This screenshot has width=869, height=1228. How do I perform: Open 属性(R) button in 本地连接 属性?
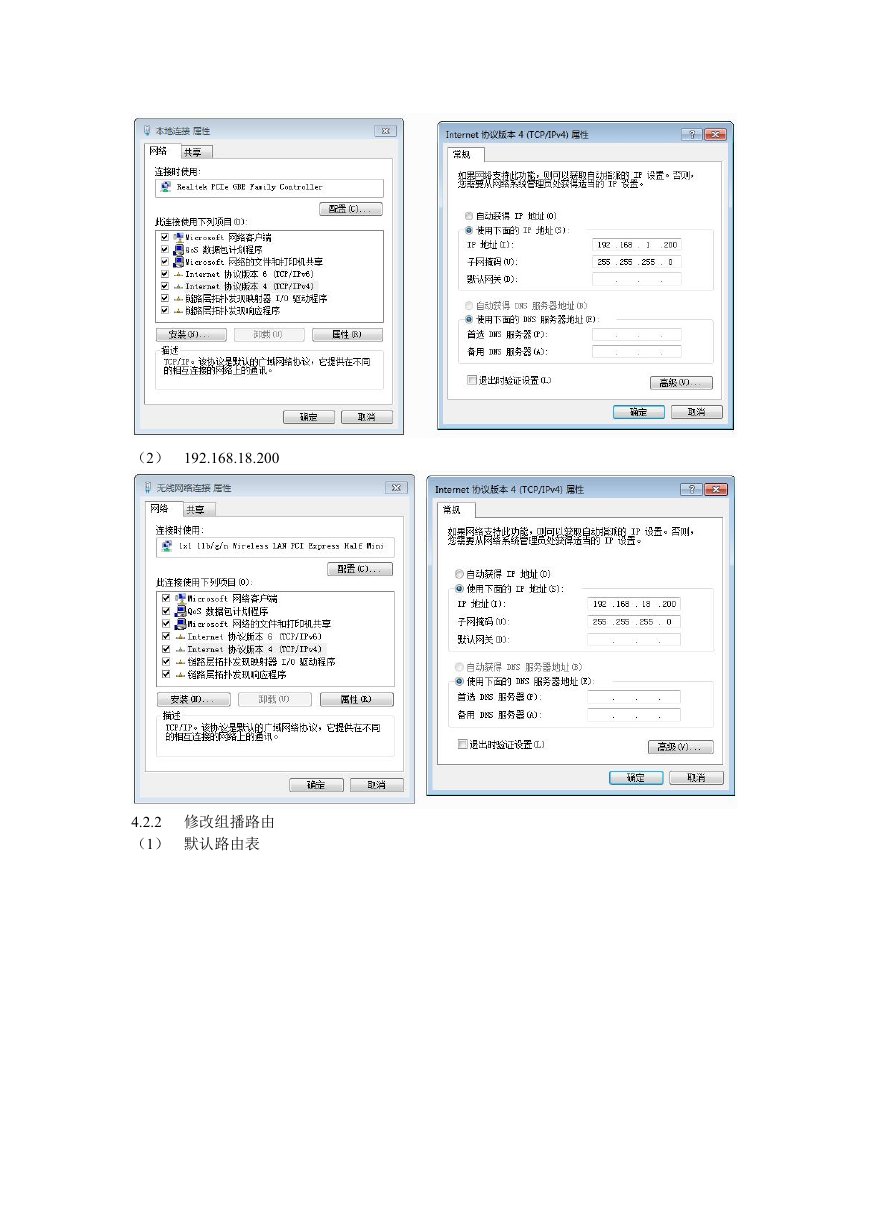click(x=347, y=334)
